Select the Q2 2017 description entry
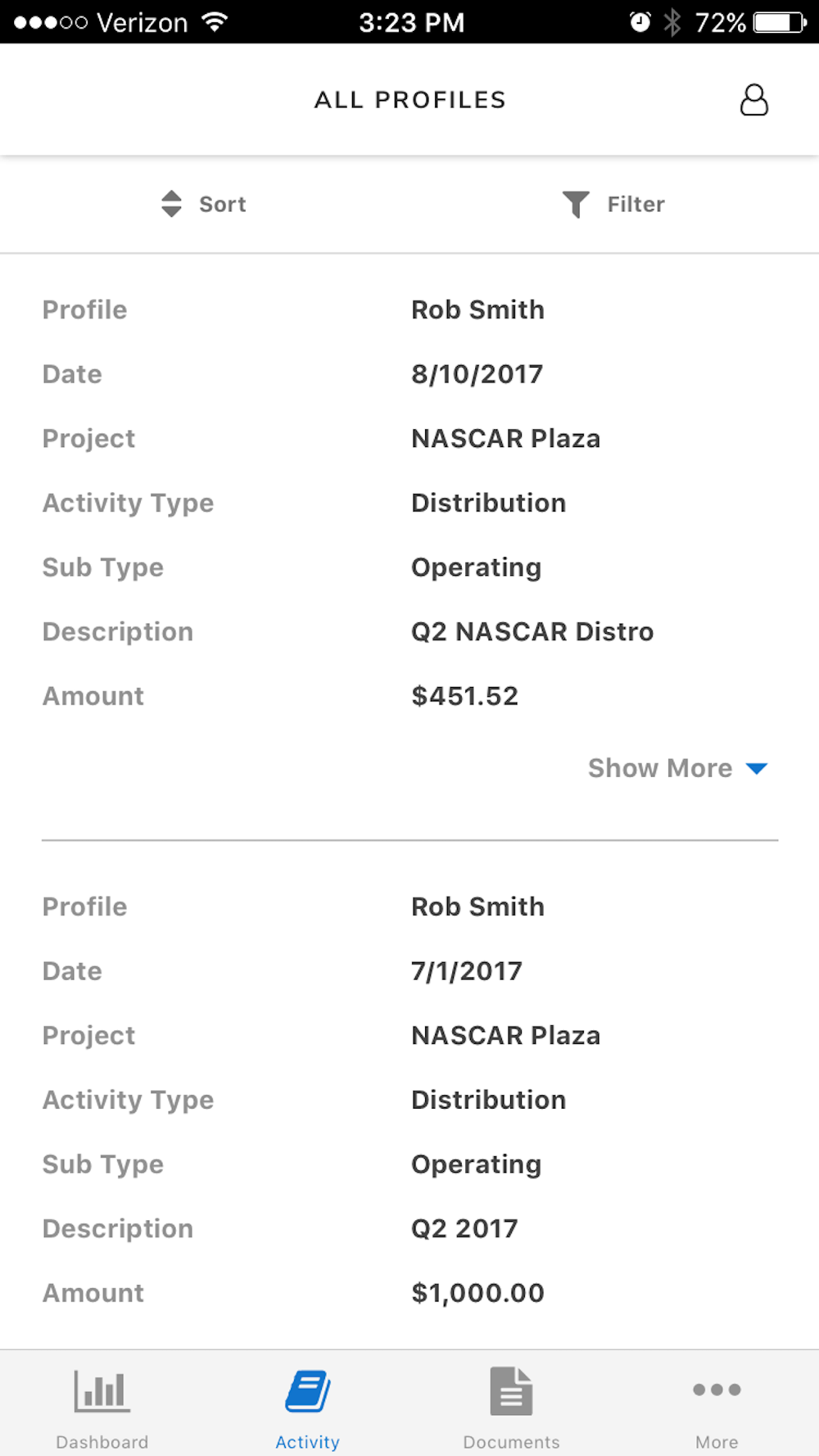819x1456 pixels. 464,1228
